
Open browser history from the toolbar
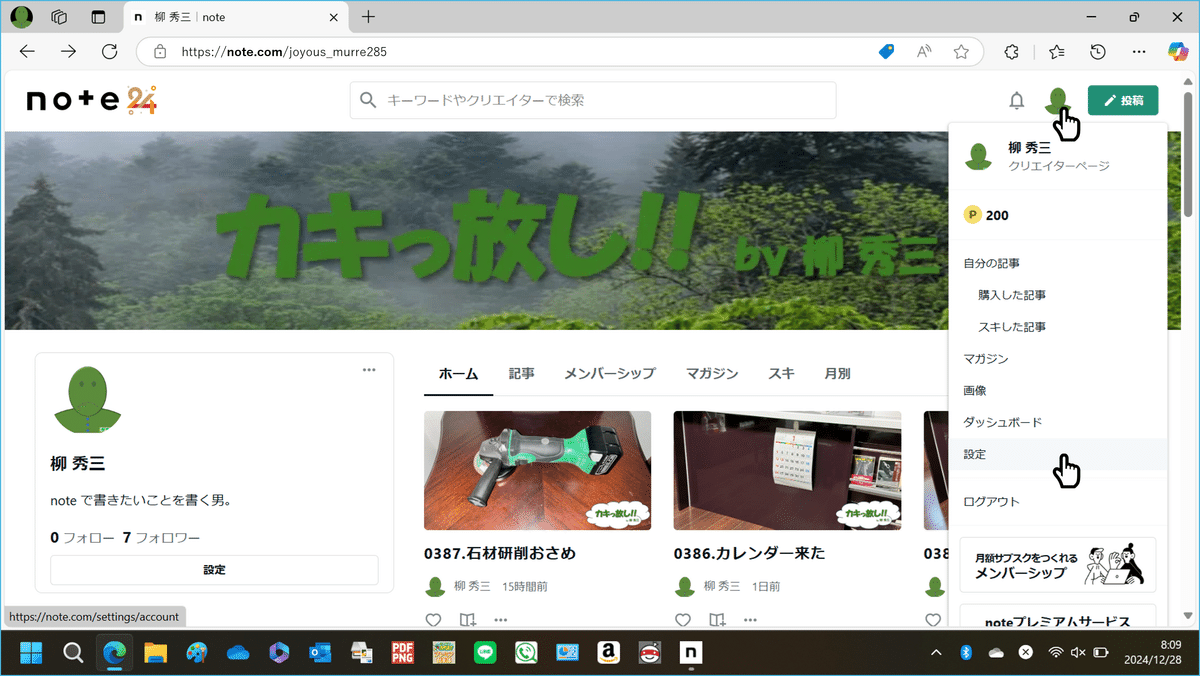[1097, 51]
